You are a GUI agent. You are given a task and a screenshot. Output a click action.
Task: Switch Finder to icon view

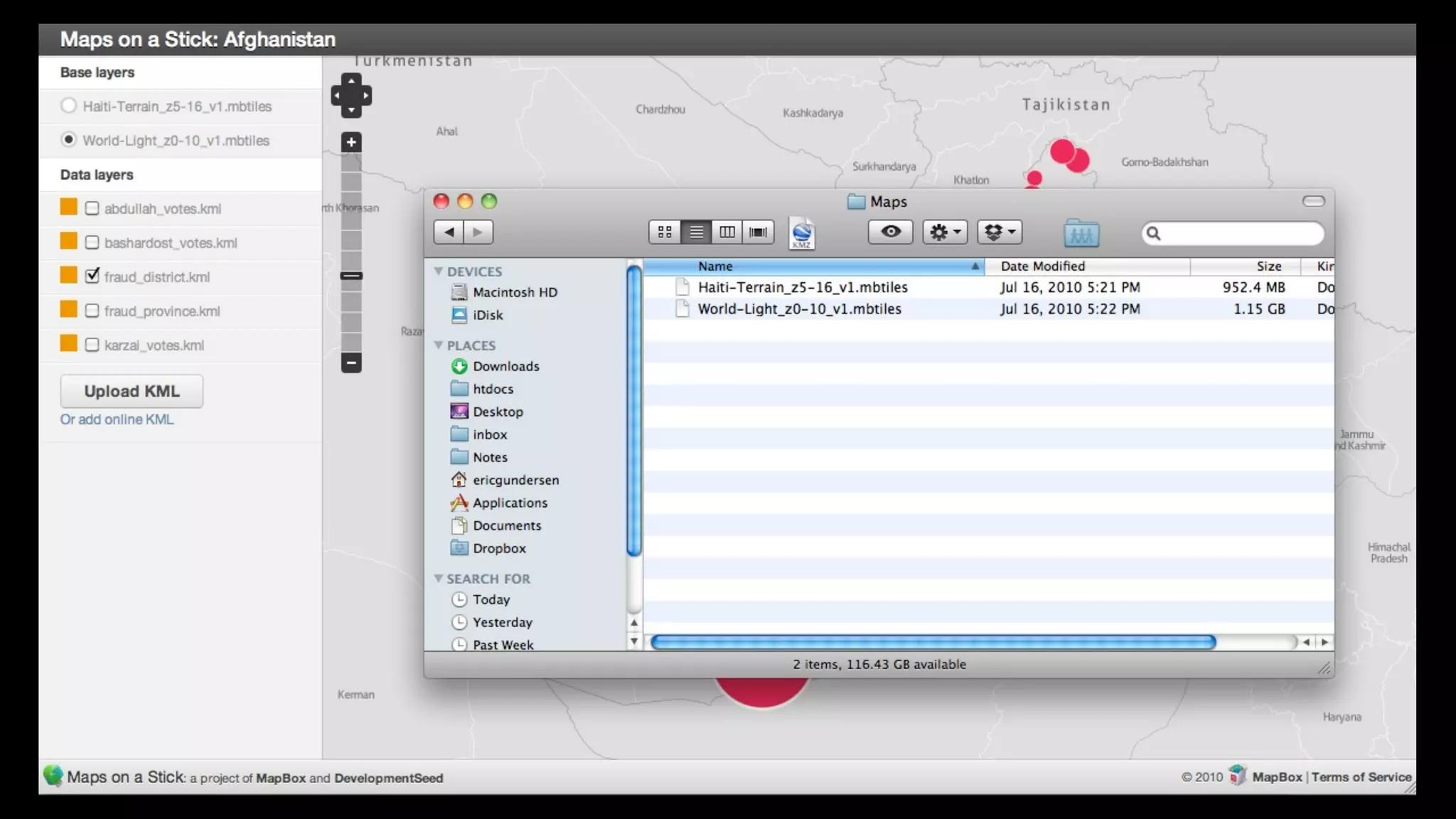click(x=665, y=232)
